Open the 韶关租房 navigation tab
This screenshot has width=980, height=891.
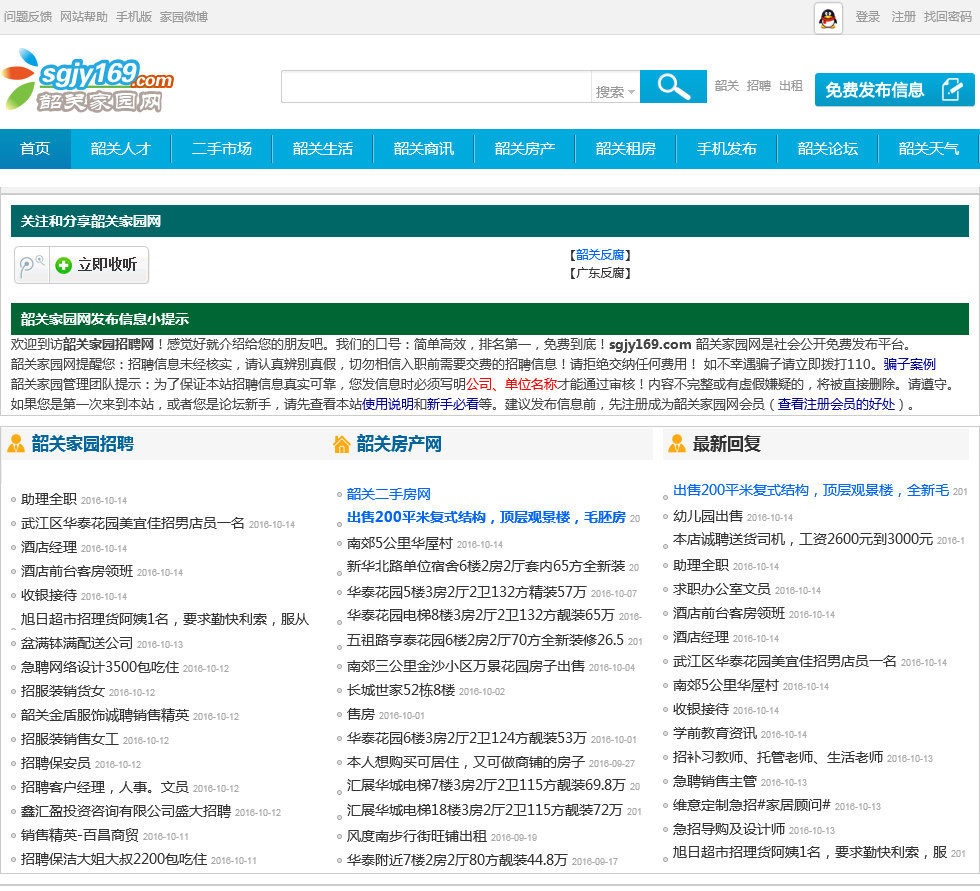[626, 149]
